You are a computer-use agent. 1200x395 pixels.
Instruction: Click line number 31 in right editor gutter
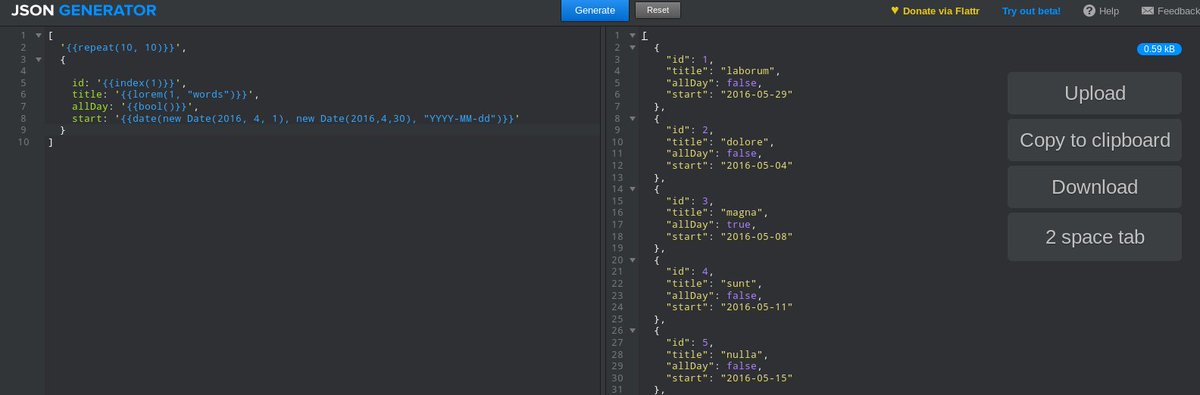tap(616, 389)
